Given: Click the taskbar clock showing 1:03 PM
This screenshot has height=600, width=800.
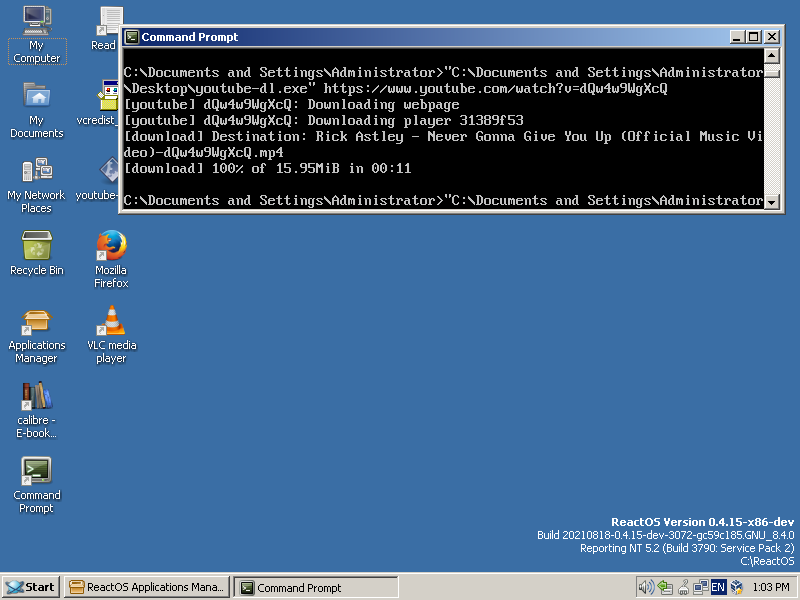Looking at the screenshot, I should click(771, 587).
